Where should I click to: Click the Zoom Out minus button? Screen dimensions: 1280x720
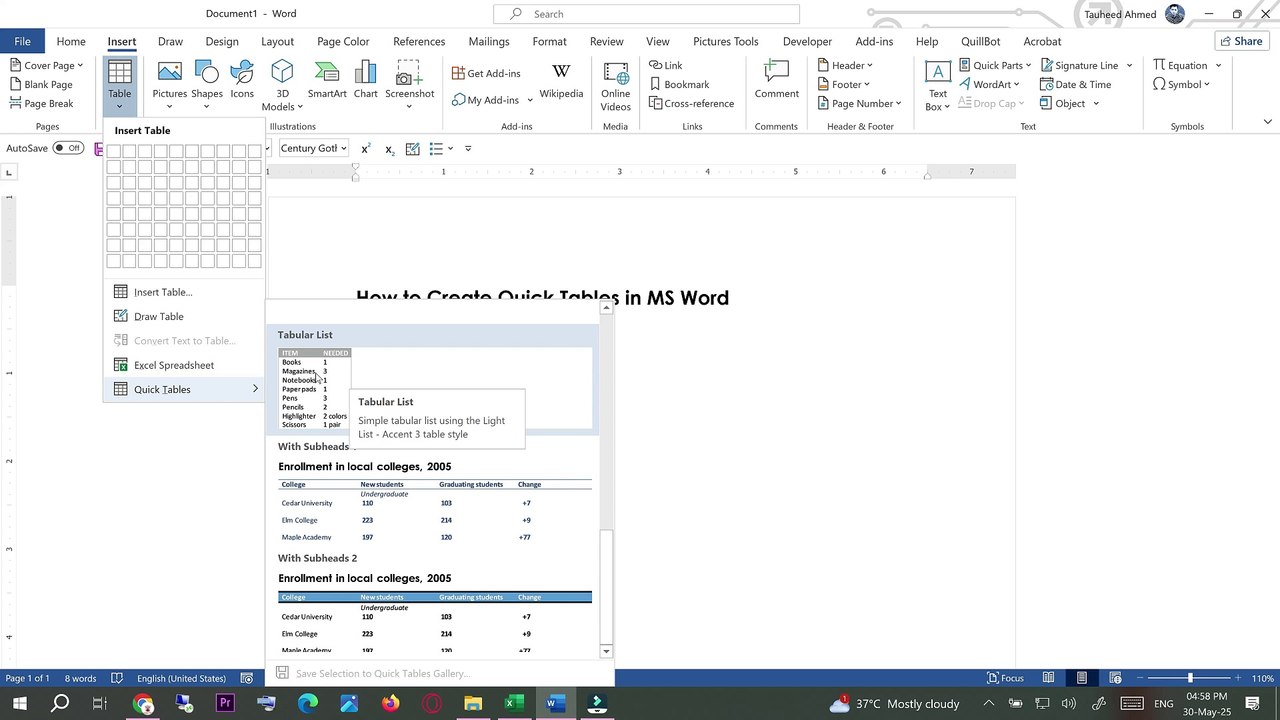[1139, 678]
